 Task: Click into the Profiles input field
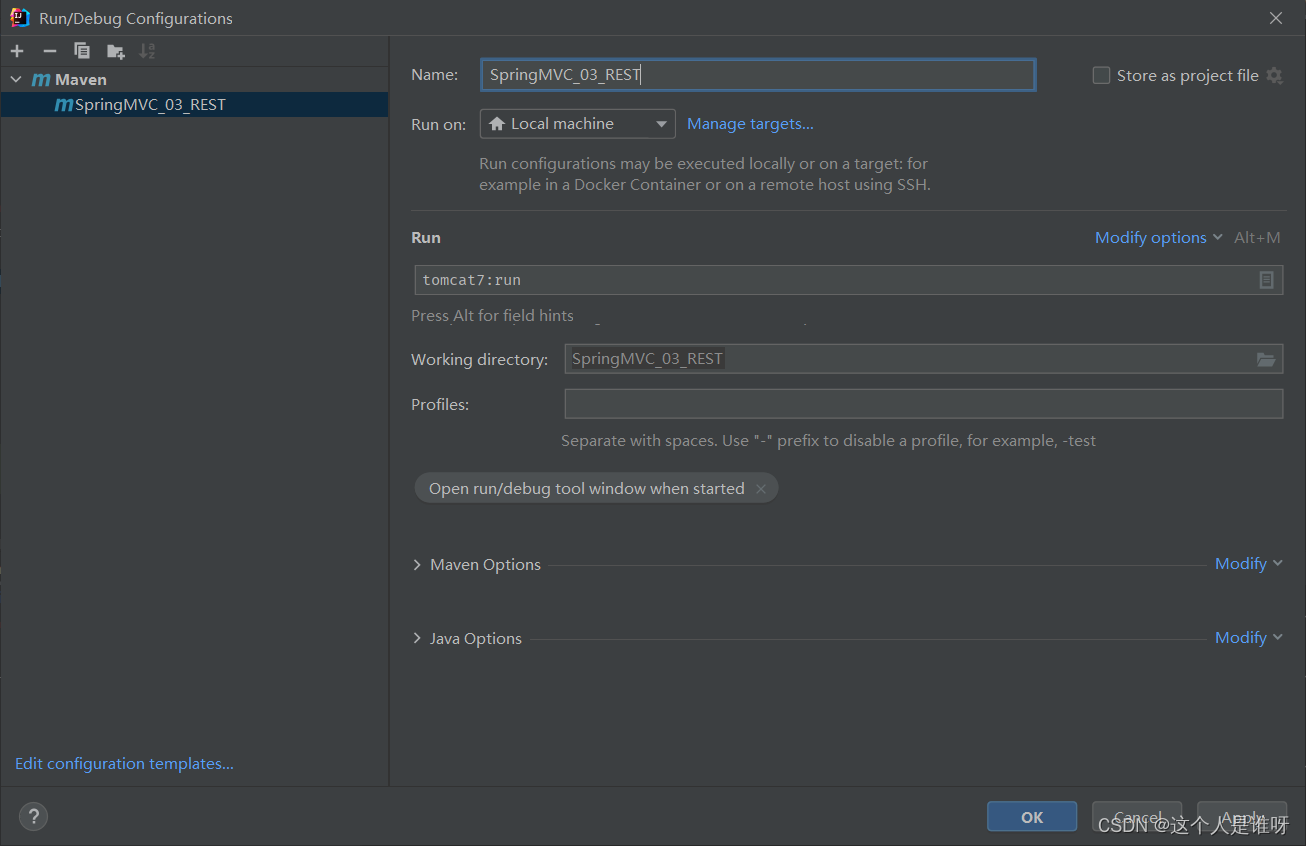[x=923, y=404]
